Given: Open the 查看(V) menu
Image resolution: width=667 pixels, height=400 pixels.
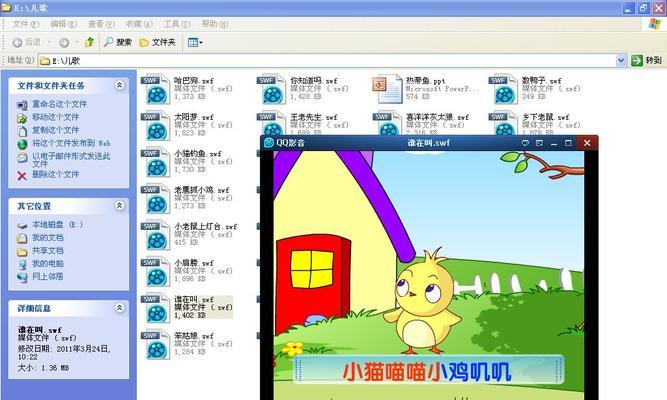Looking at the screenshot, I should point(101,24).
